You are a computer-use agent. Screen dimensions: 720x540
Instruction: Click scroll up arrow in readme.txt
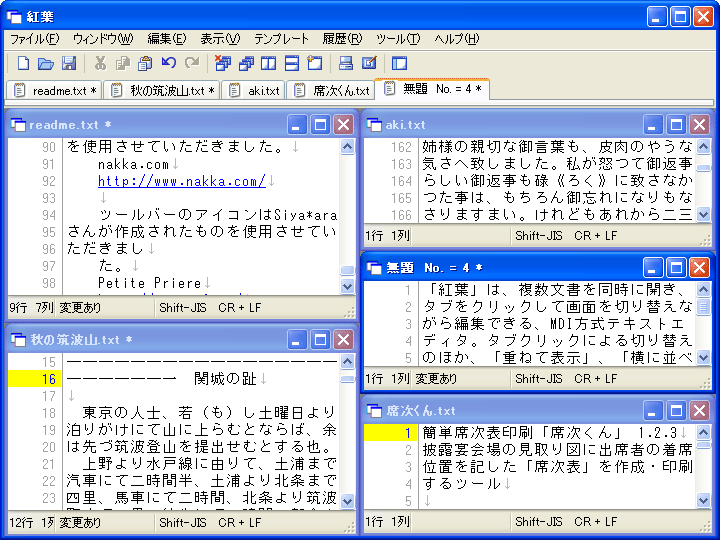pyautogui.click(x=348, y=147)
